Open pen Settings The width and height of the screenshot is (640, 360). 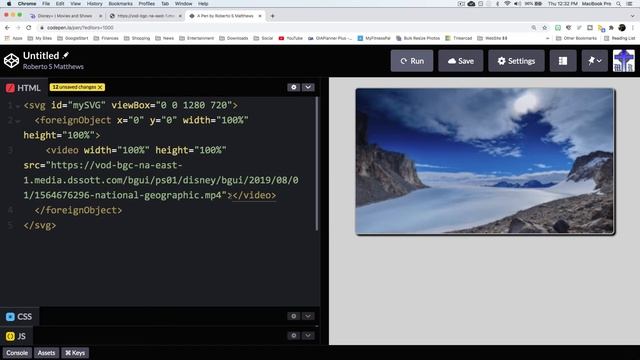tap(516, 61)
